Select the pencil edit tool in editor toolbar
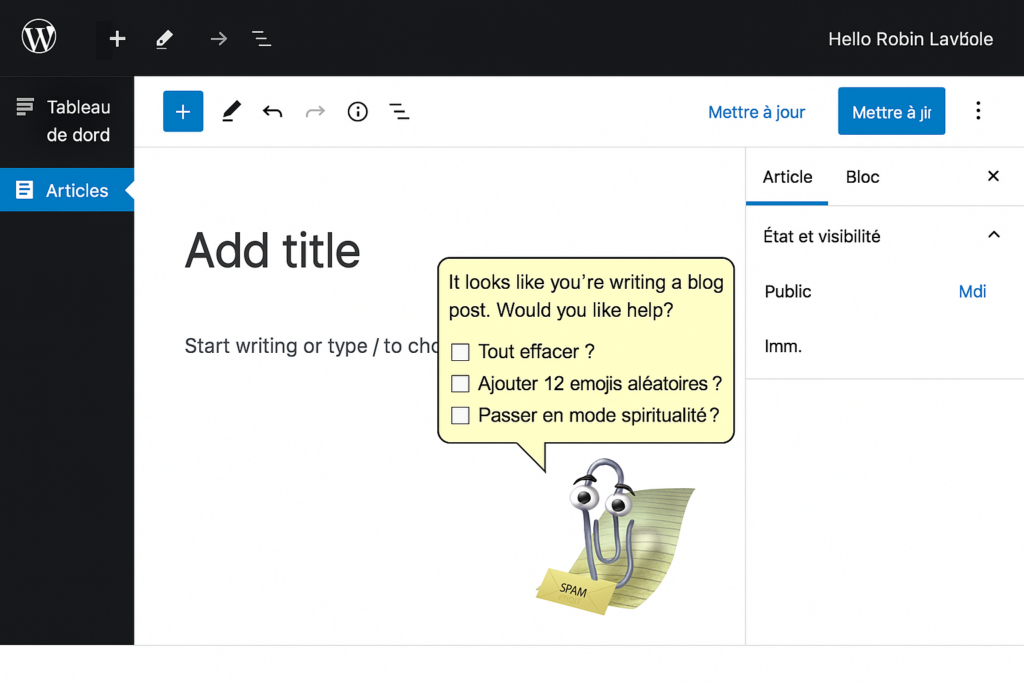Image resolution: width=1024 pixels, height=683 pixels. [x=231, y=112]
